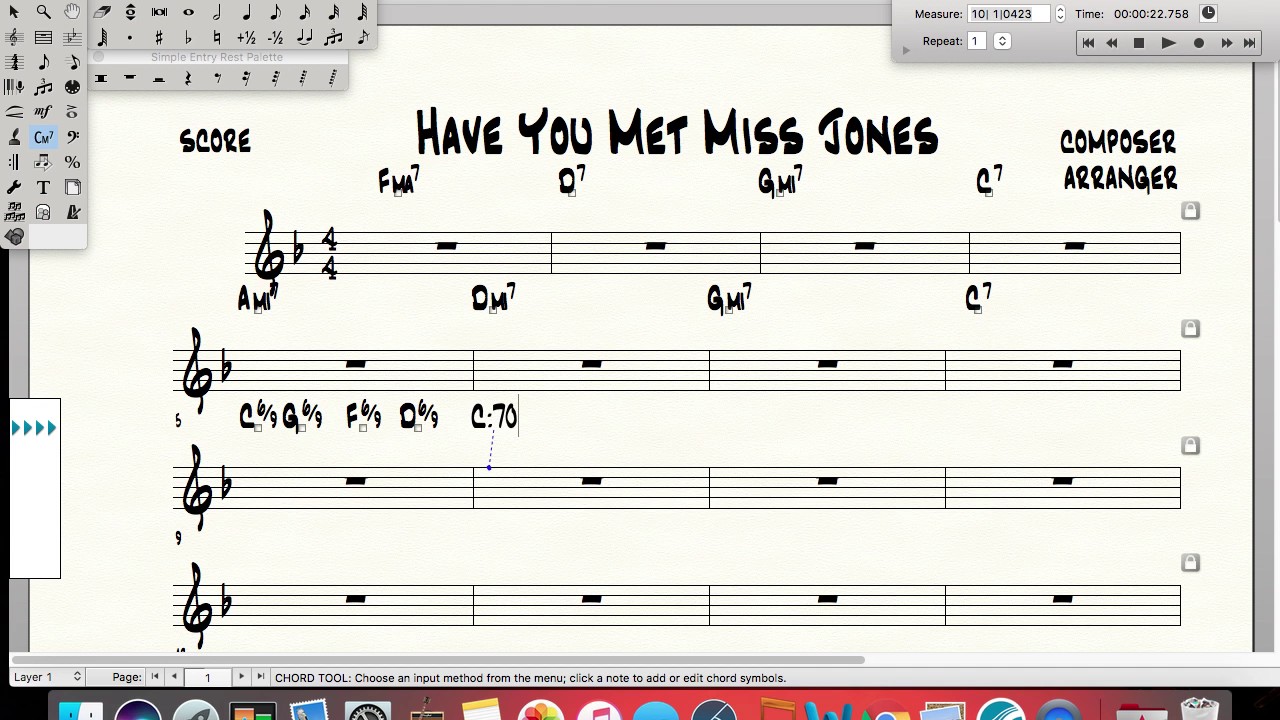This screenshot has width=1280, height=720.
Task: Skip to the end of the score
Action: [1249, 43]
